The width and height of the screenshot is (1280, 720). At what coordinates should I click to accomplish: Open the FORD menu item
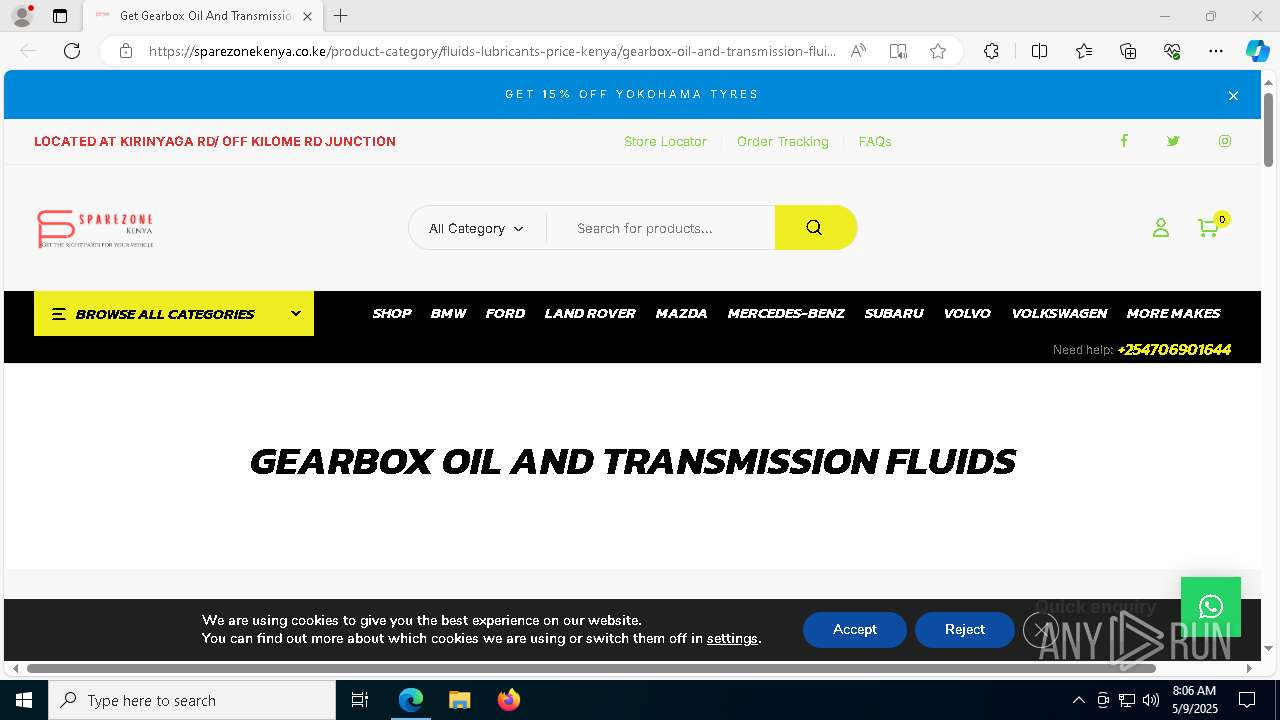pyautogui.click(x=505, y=314)
